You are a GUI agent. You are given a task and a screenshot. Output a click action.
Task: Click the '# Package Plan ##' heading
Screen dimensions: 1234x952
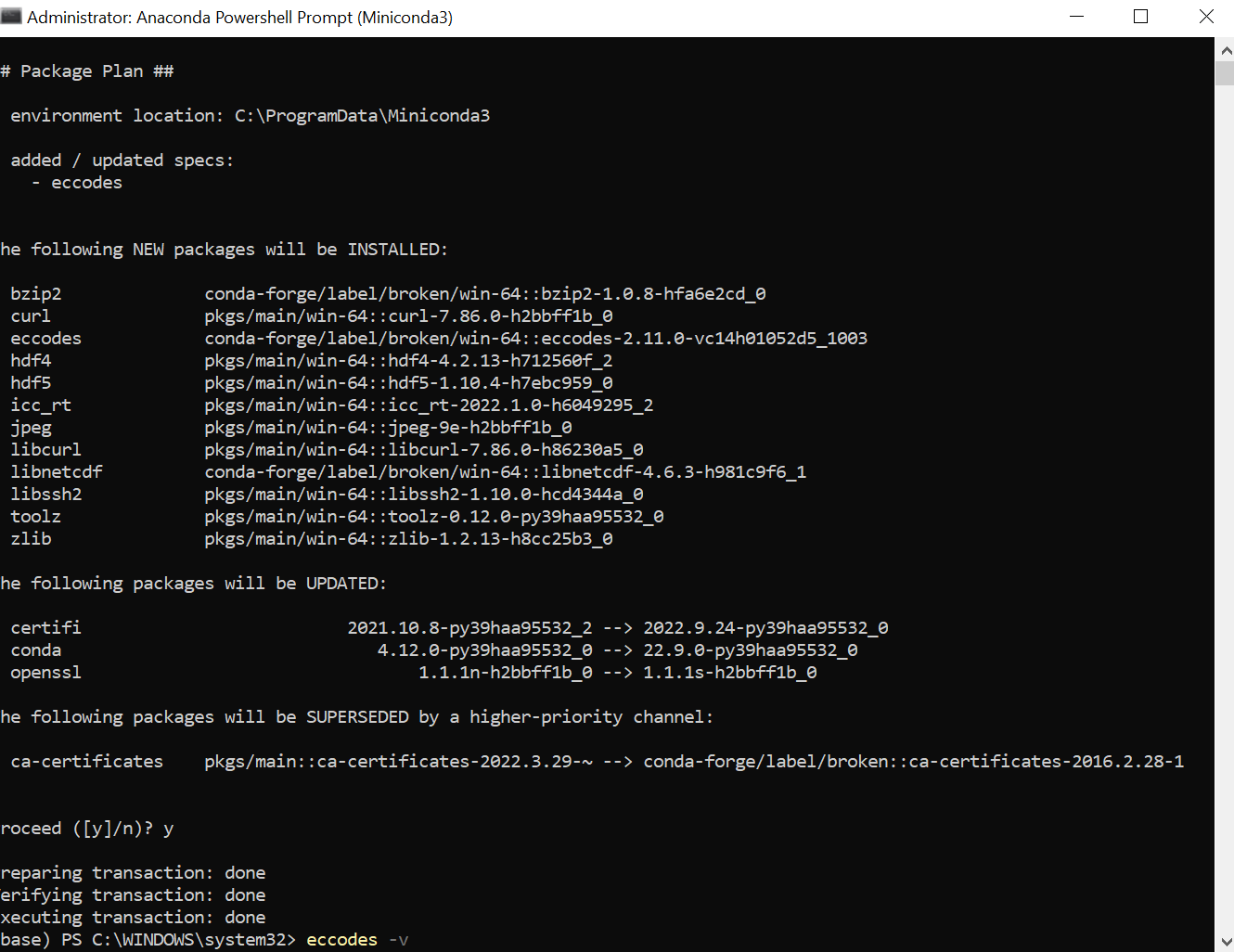(x=87, y=71)
